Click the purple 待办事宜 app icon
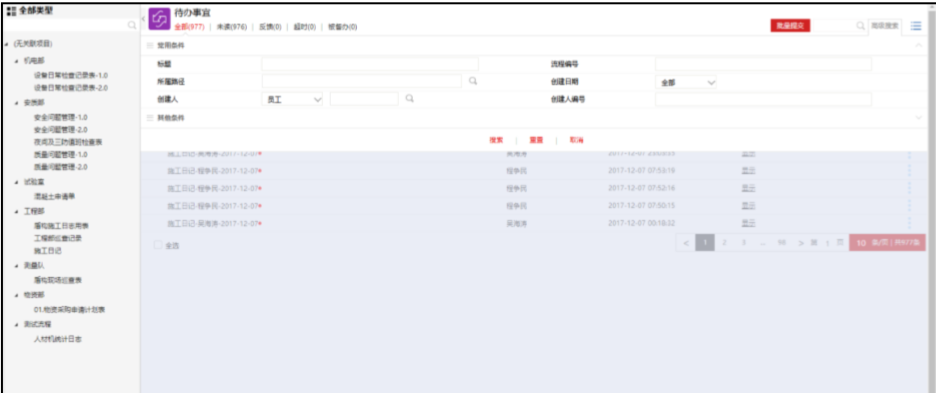This screenshot has width=936, height=393. (159, 19)
